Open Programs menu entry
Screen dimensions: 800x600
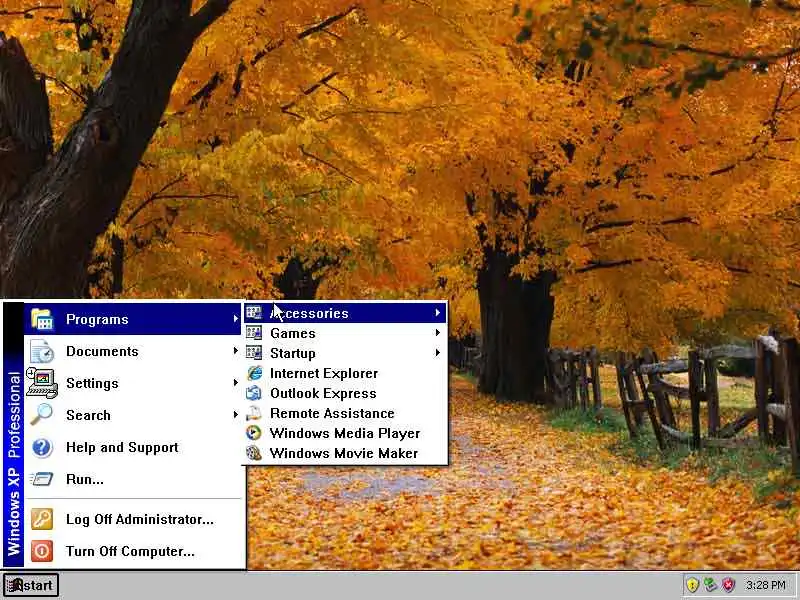point(133,319)
